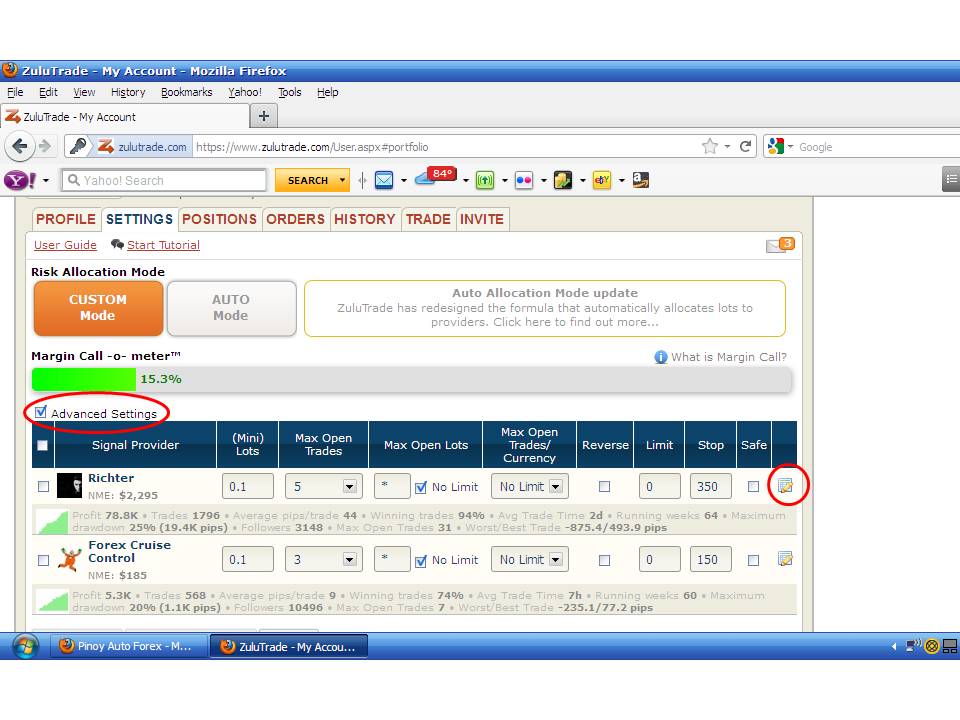
Task: Click the Flickr dots icon in toolbar
Action: point(524,180)
